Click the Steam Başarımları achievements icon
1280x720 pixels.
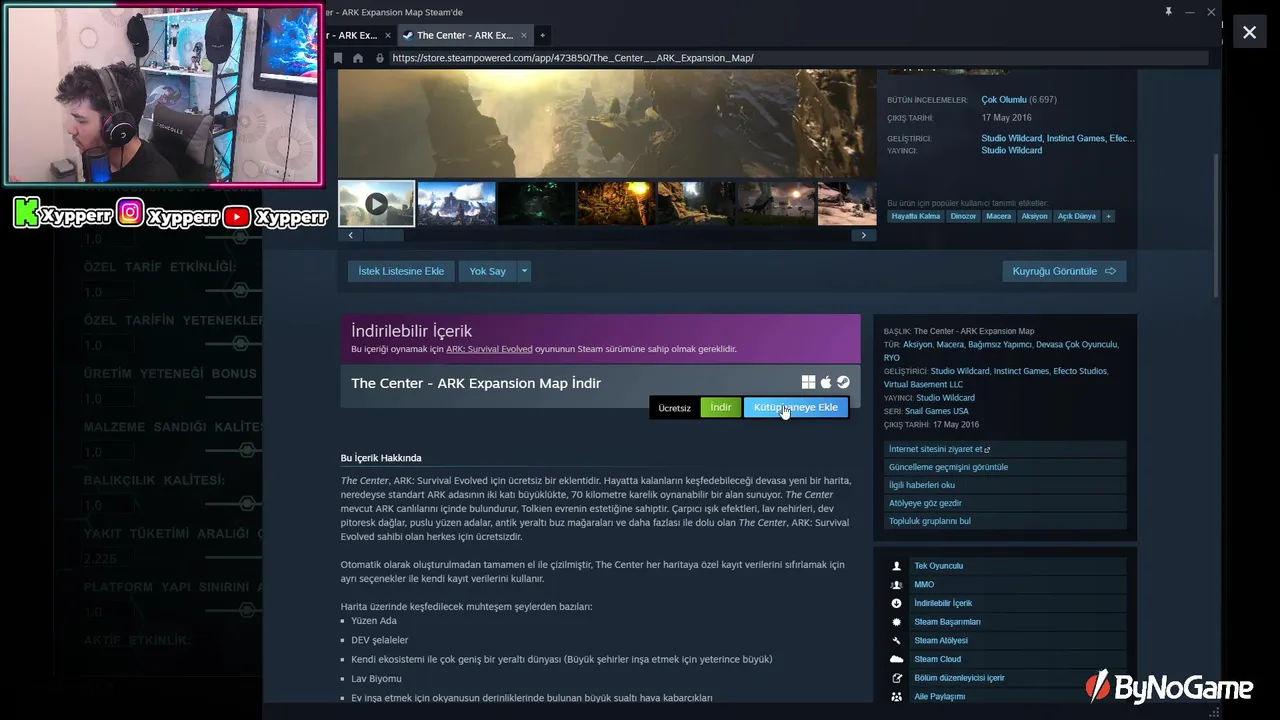896,622
